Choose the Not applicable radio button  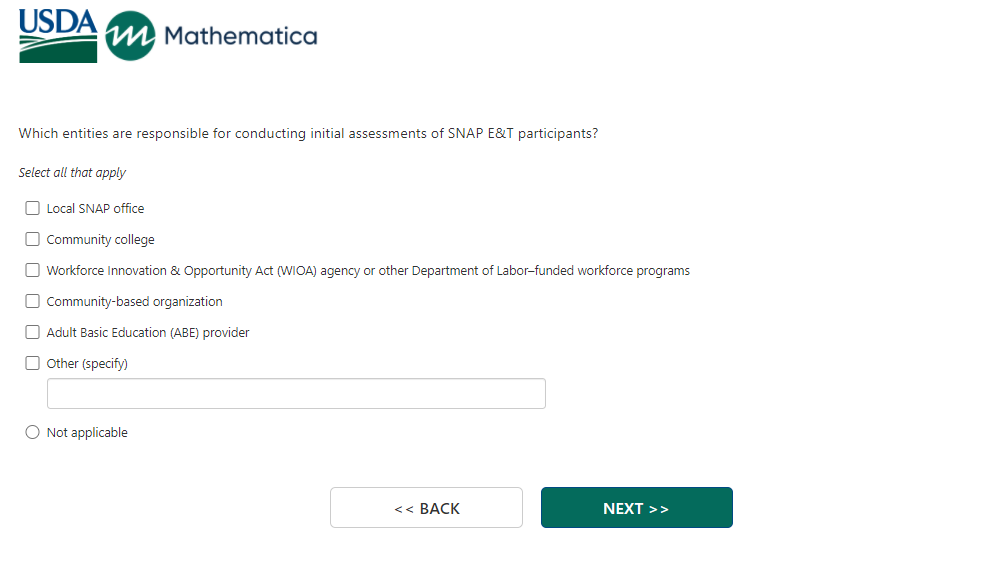[x=33, y=432]
